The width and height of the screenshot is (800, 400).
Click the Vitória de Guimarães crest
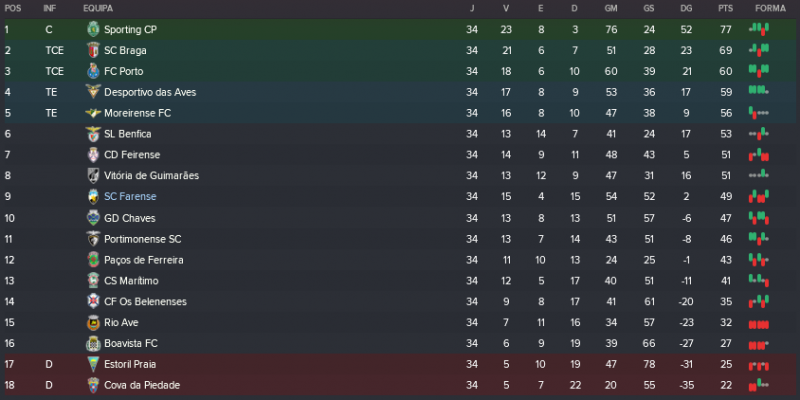(x=93, y=176)
